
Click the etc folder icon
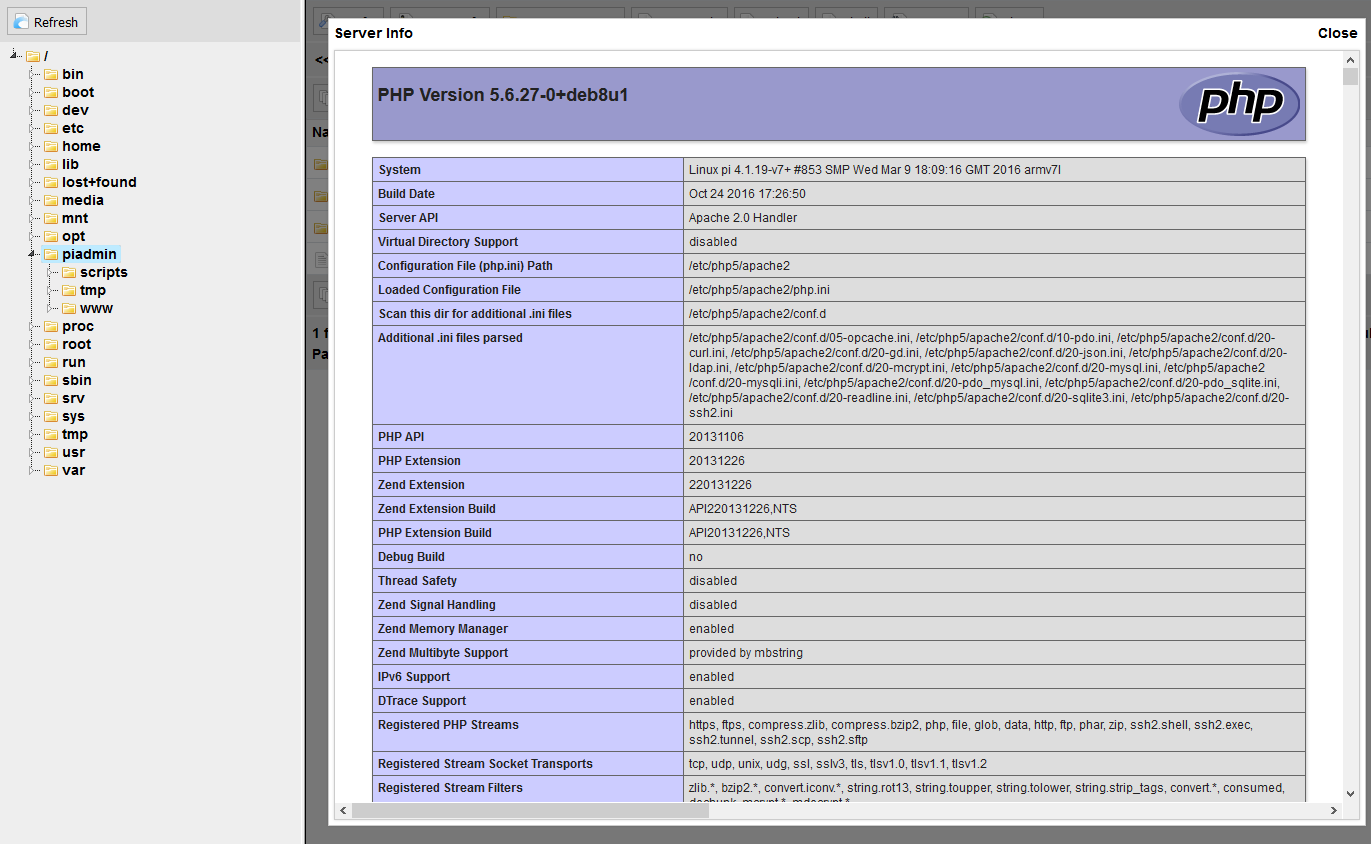click(x=52, y=128)
